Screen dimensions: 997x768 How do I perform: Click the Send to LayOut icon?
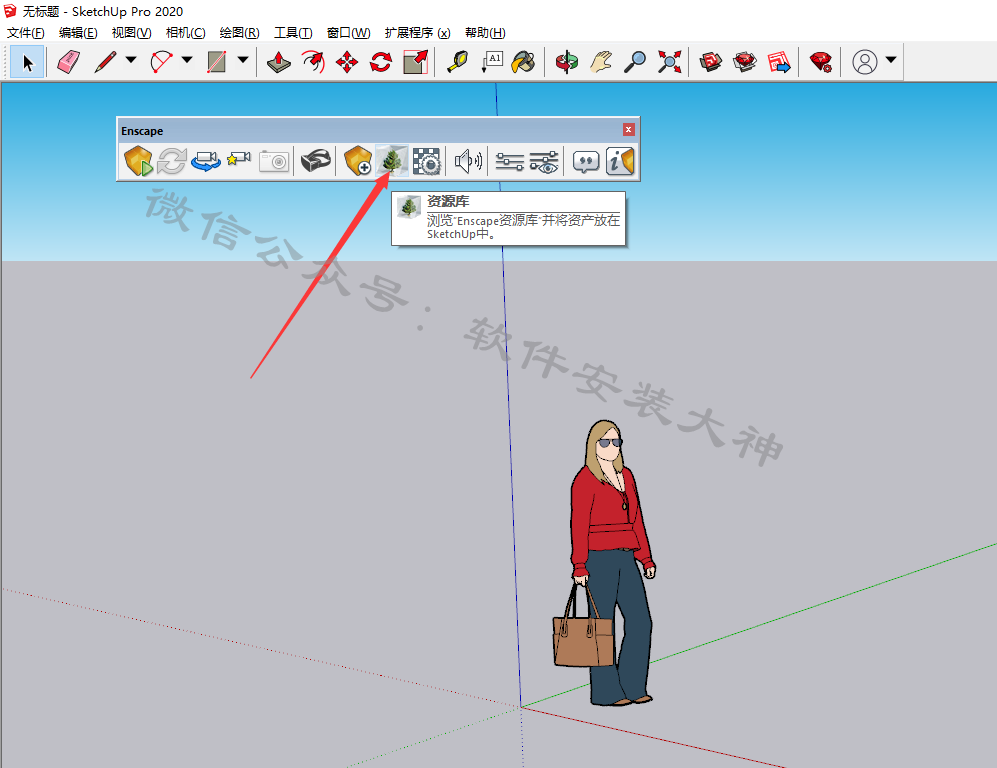[779, 62]
